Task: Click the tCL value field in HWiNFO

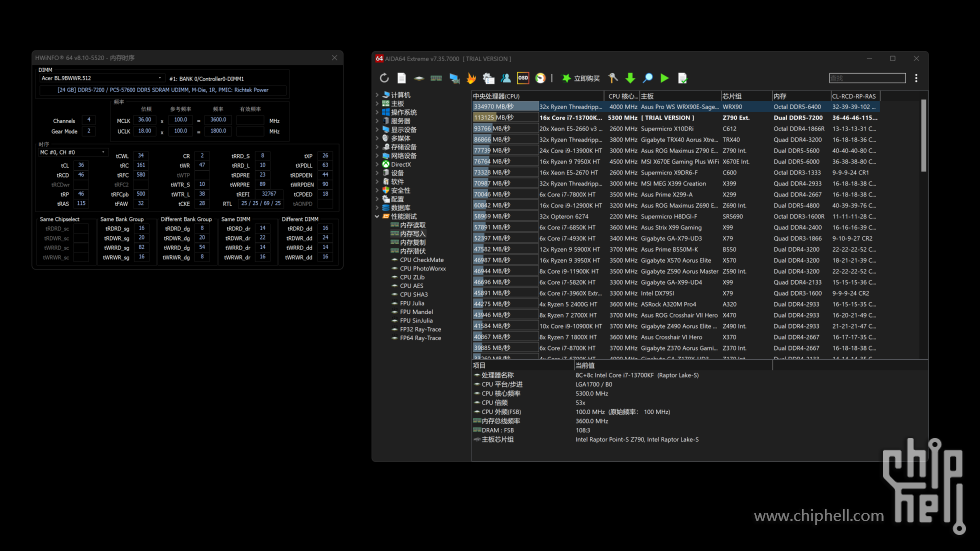Action: point(81,166)
